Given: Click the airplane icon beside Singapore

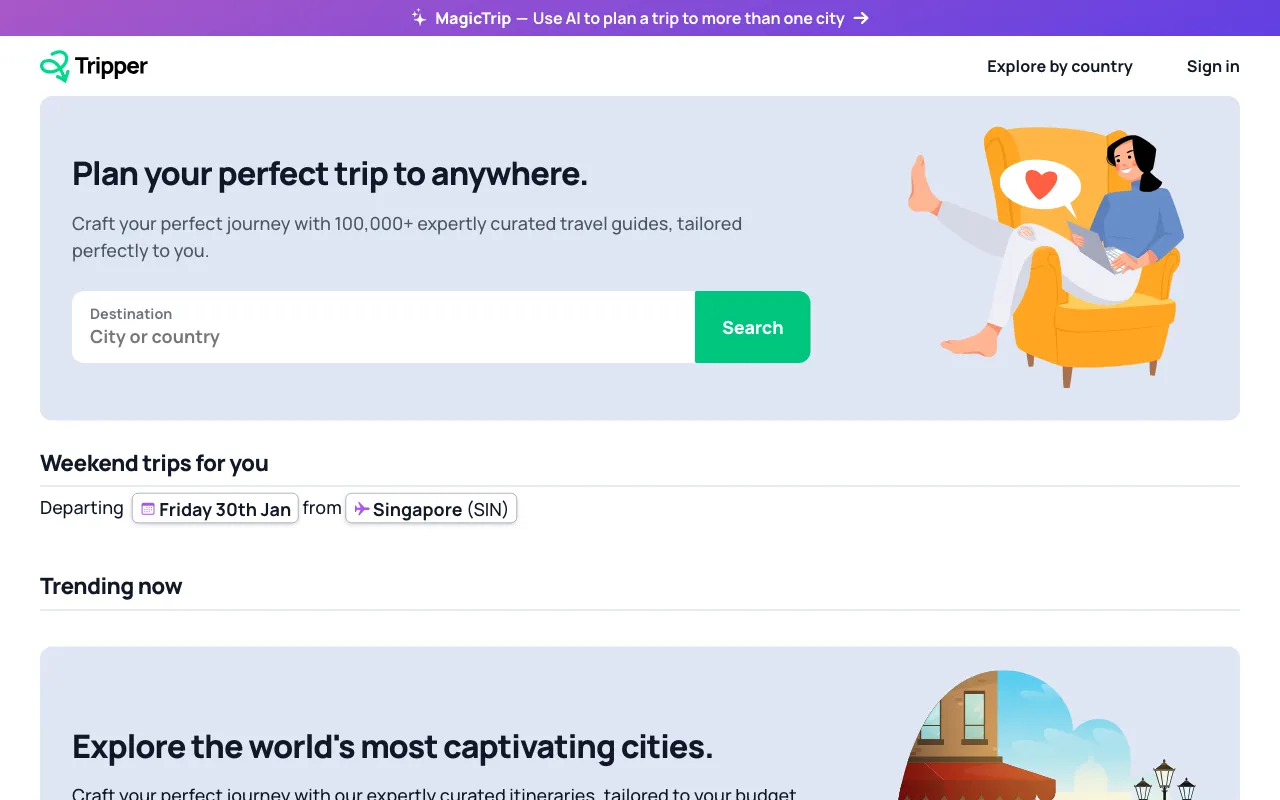Looking at the screenshot, I should [x=361, y=509].
